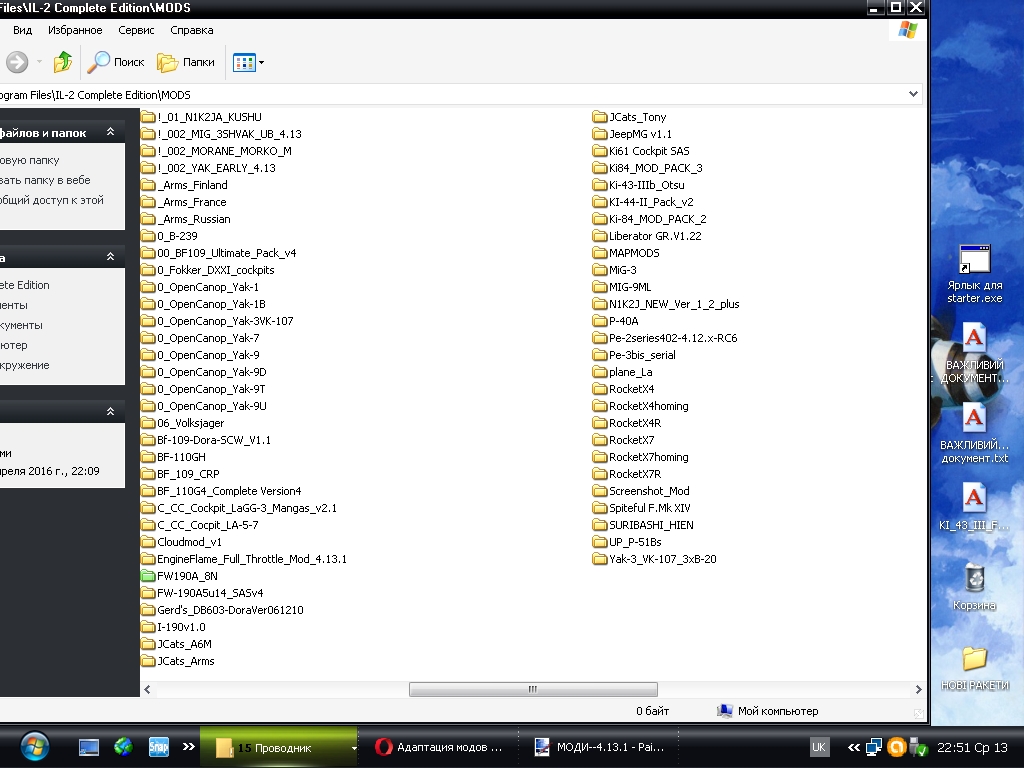This screenshot has height=768, width=1024.
Task: Open the Корзина recycle bin
Action: (974, 586)
